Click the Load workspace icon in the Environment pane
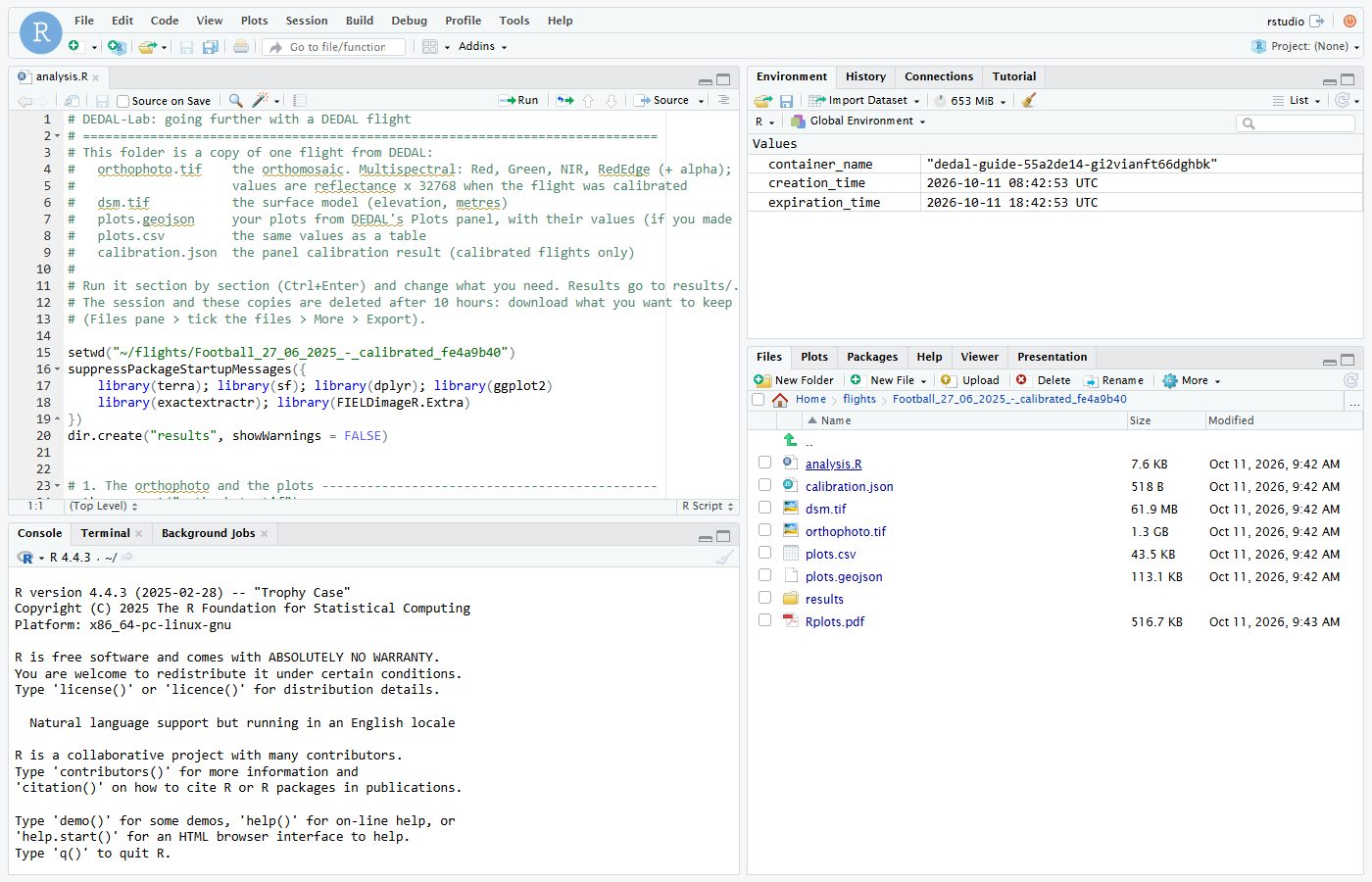Screen dimensions: 1372x882 [762, 100]
